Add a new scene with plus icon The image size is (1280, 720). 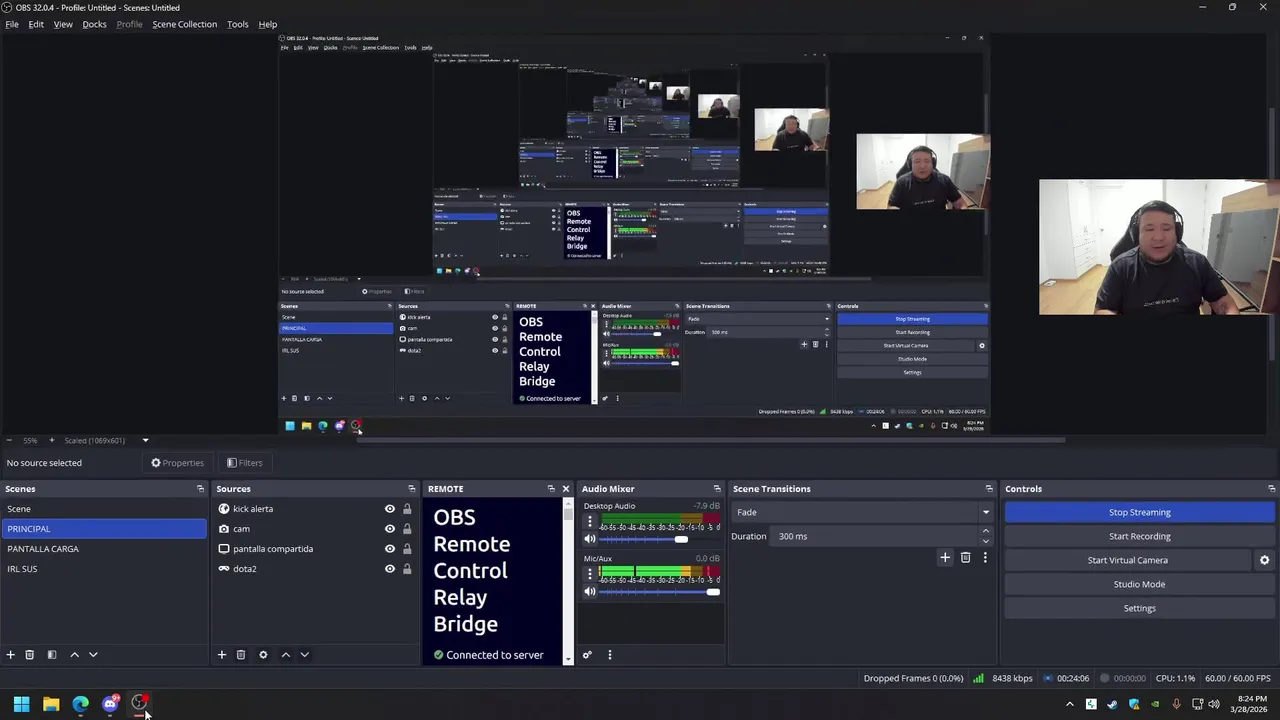[10, 655]
